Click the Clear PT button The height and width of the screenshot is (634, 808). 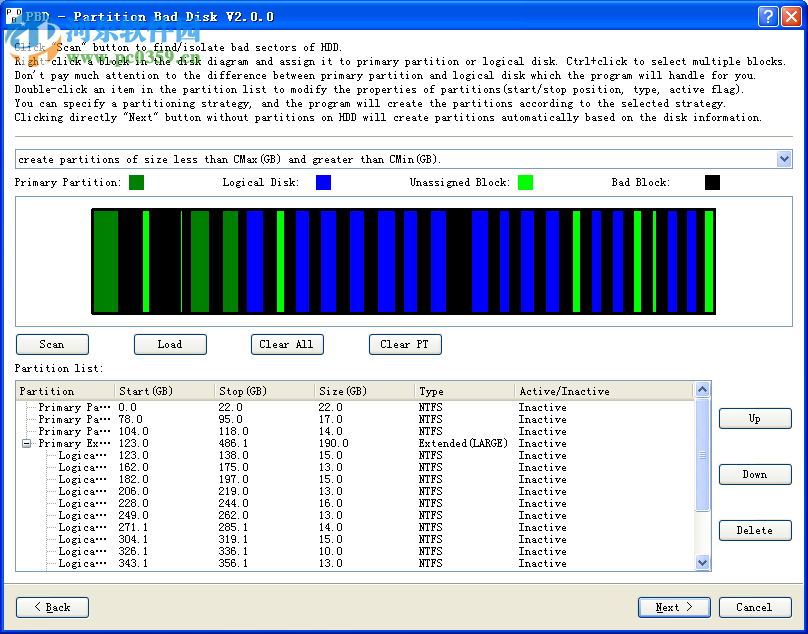coord(405,344)
